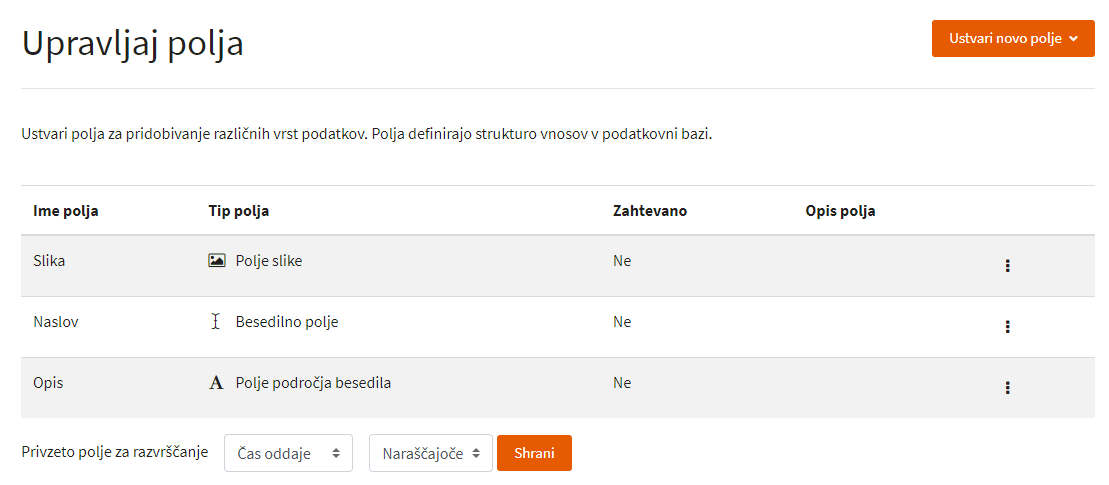Click the Polje področja besedila type label

(313, 383)
